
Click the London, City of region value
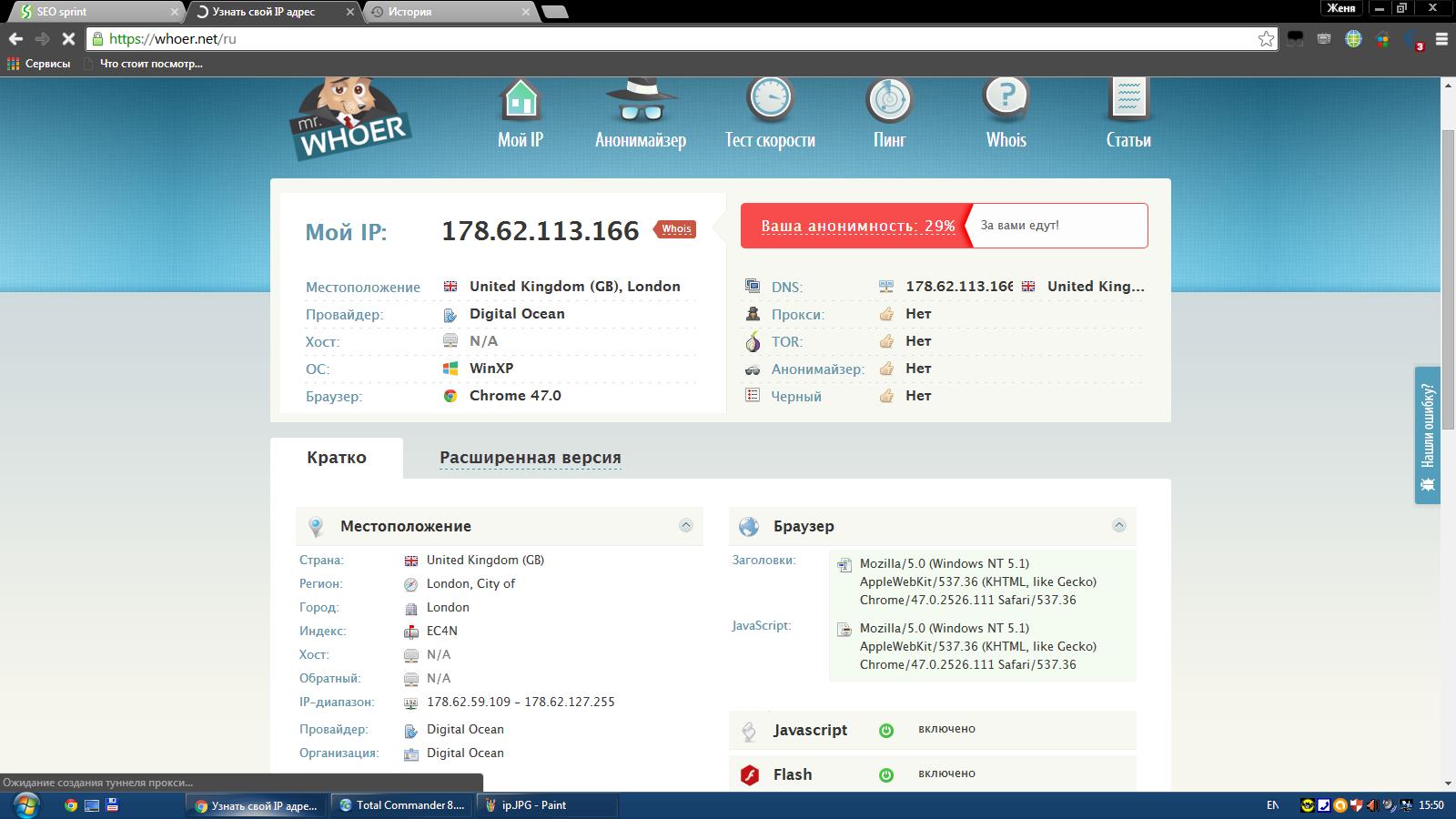pos(470,583)
